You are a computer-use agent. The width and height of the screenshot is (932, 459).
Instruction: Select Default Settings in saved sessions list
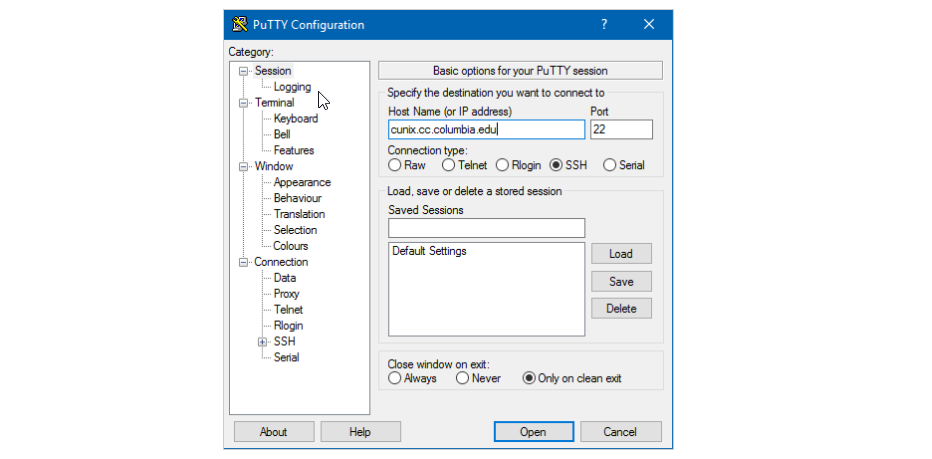coord(429,251)
